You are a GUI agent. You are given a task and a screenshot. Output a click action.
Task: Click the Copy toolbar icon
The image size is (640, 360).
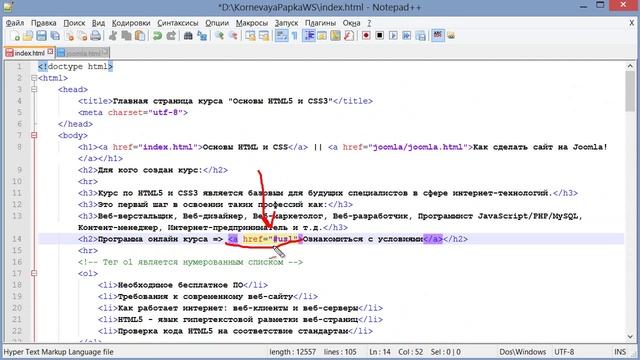tap(127, 36)
